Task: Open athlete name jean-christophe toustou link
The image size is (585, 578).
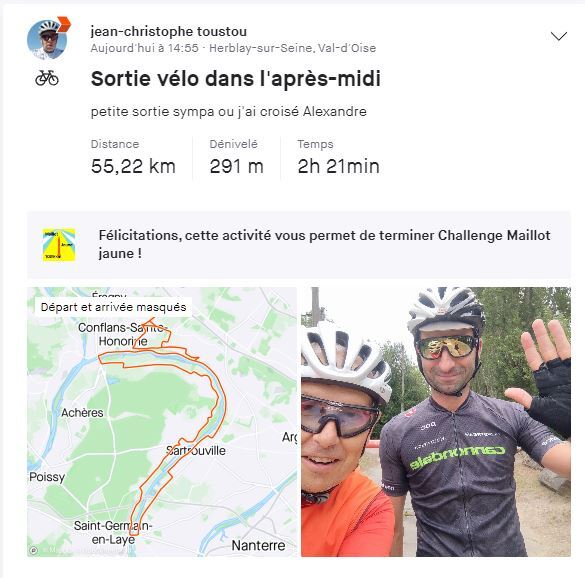Action: (x=169, y=31)
